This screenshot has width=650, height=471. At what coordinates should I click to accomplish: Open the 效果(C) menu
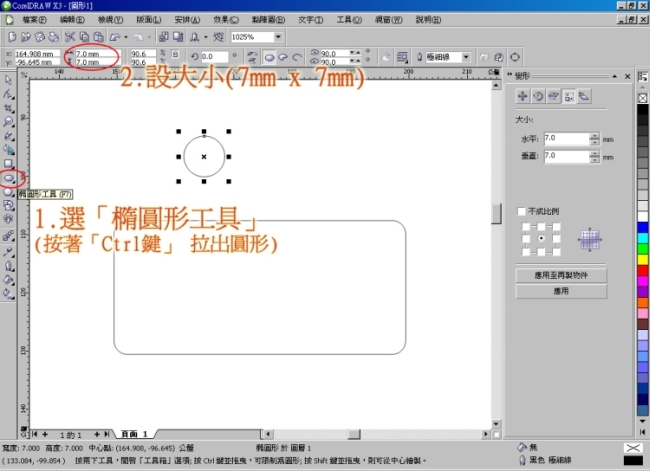tap(226, 20)
